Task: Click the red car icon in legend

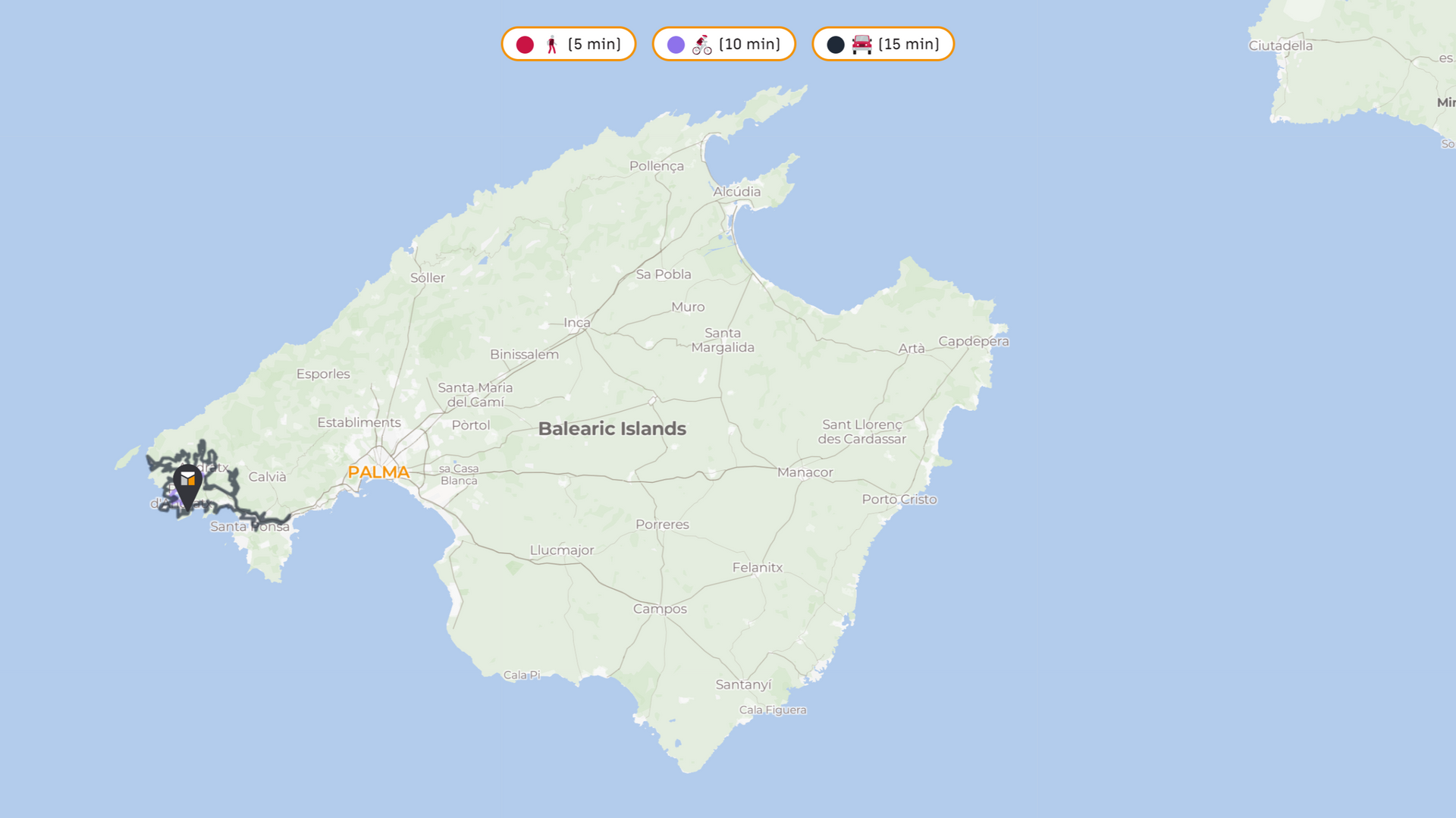Action: [861, 45]
